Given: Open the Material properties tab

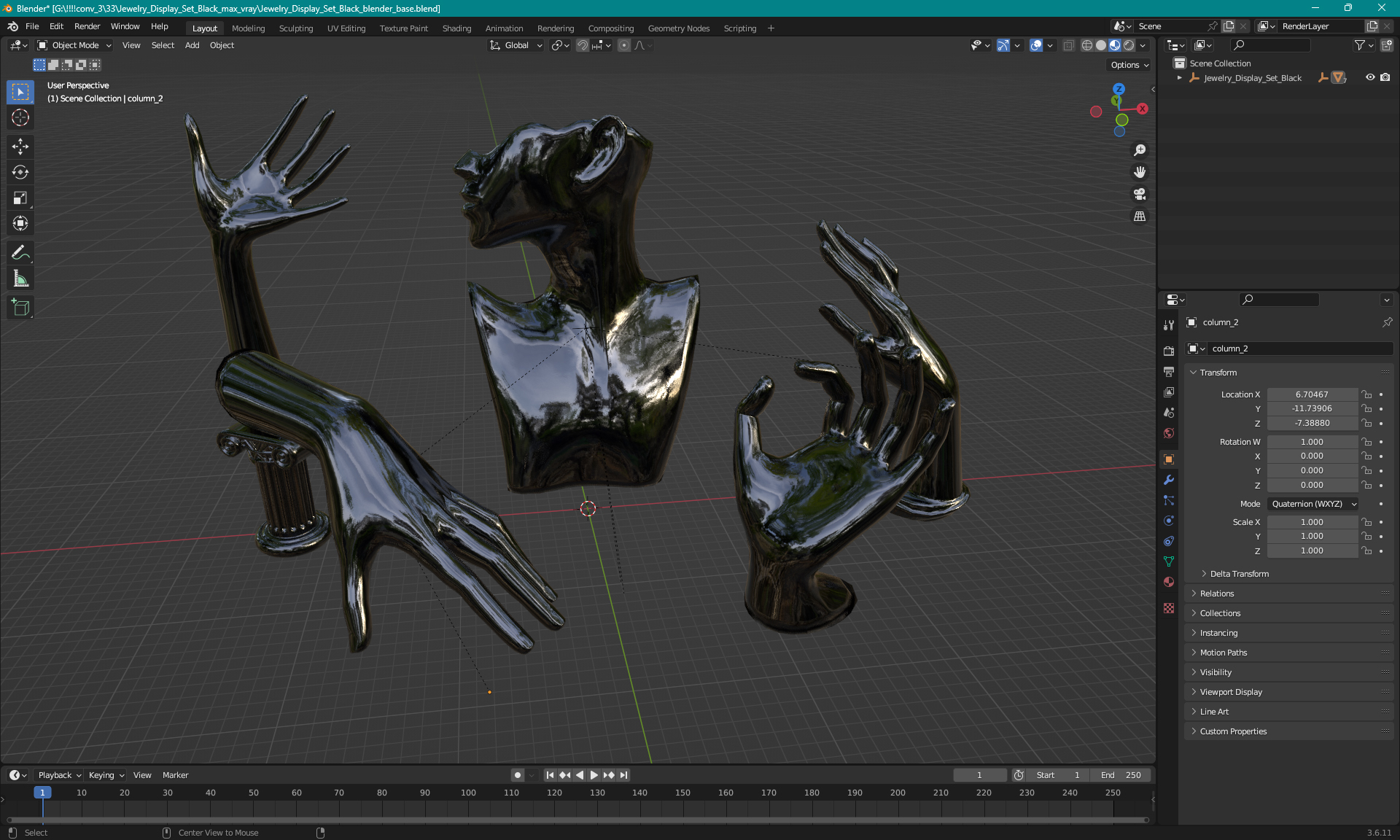Looking at the screenshot, I should (1169, 582).
